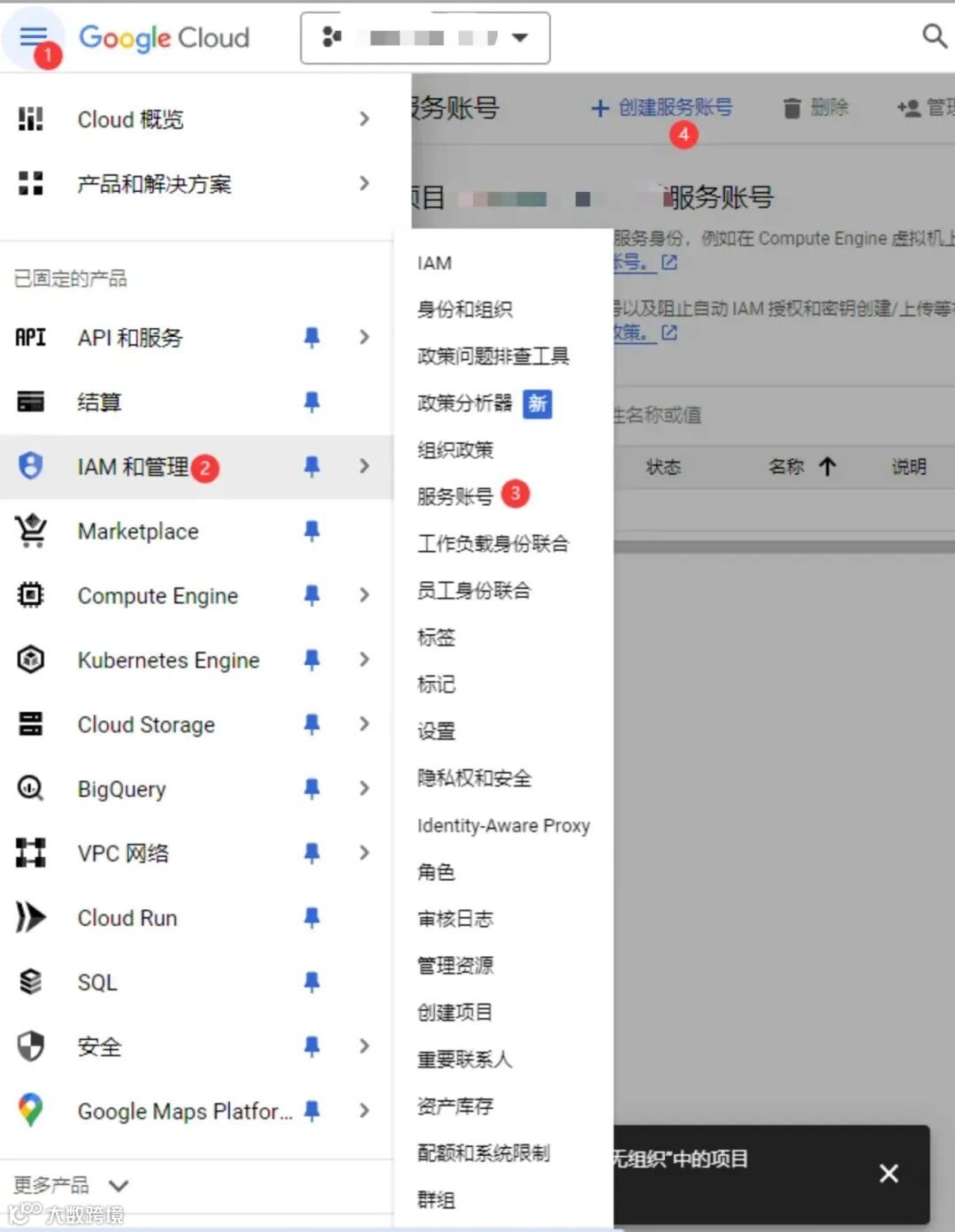
Task: Open the external link icon after 政策
Action: [x=669, y=333]
